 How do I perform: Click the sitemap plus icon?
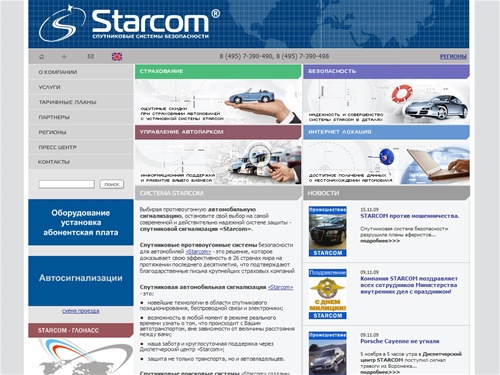click(64, 57)
